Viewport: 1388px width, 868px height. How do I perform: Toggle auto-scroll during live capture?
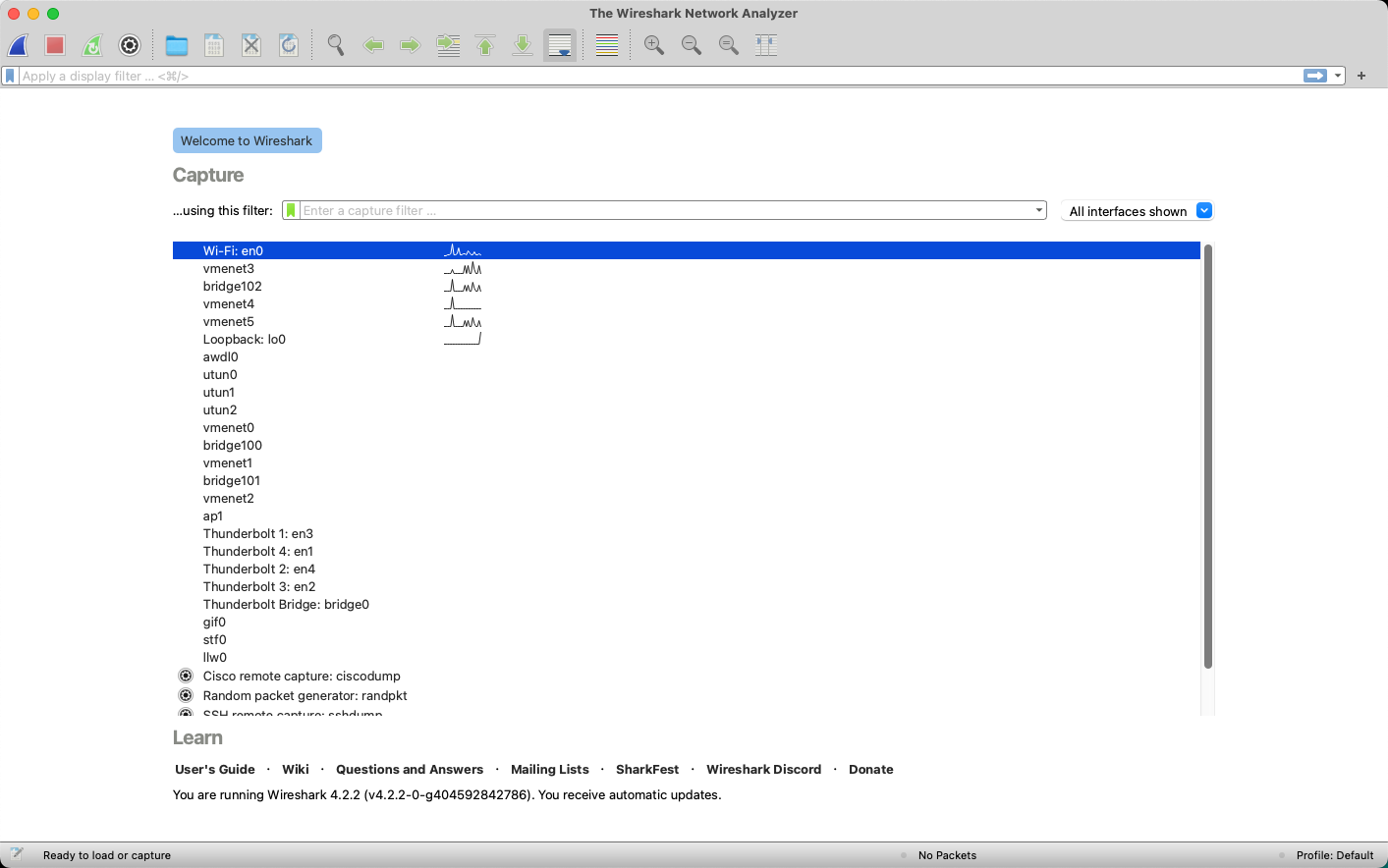[x=560, y=45]
